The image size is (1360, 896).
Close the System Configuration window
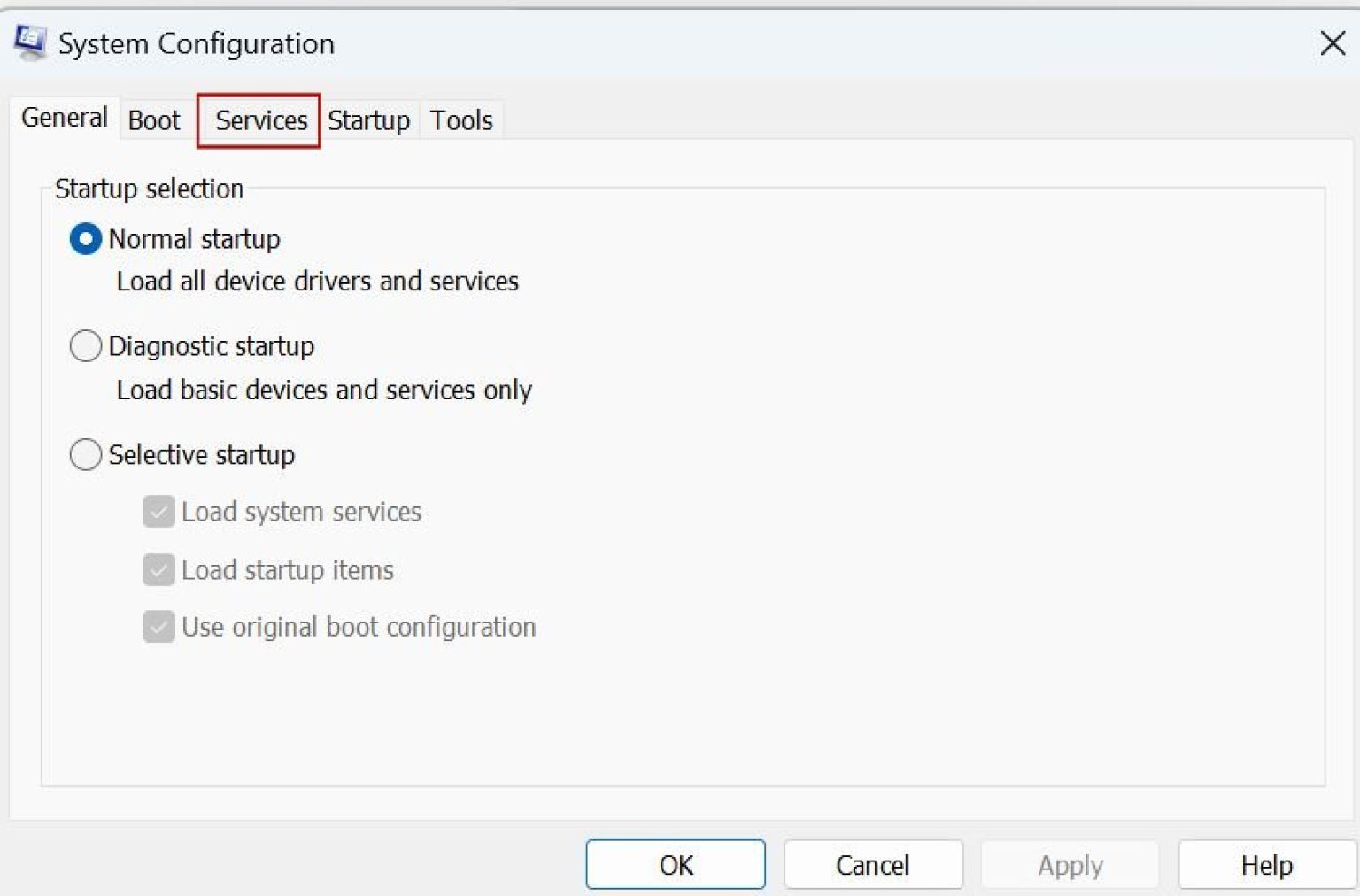[1332, 43]
